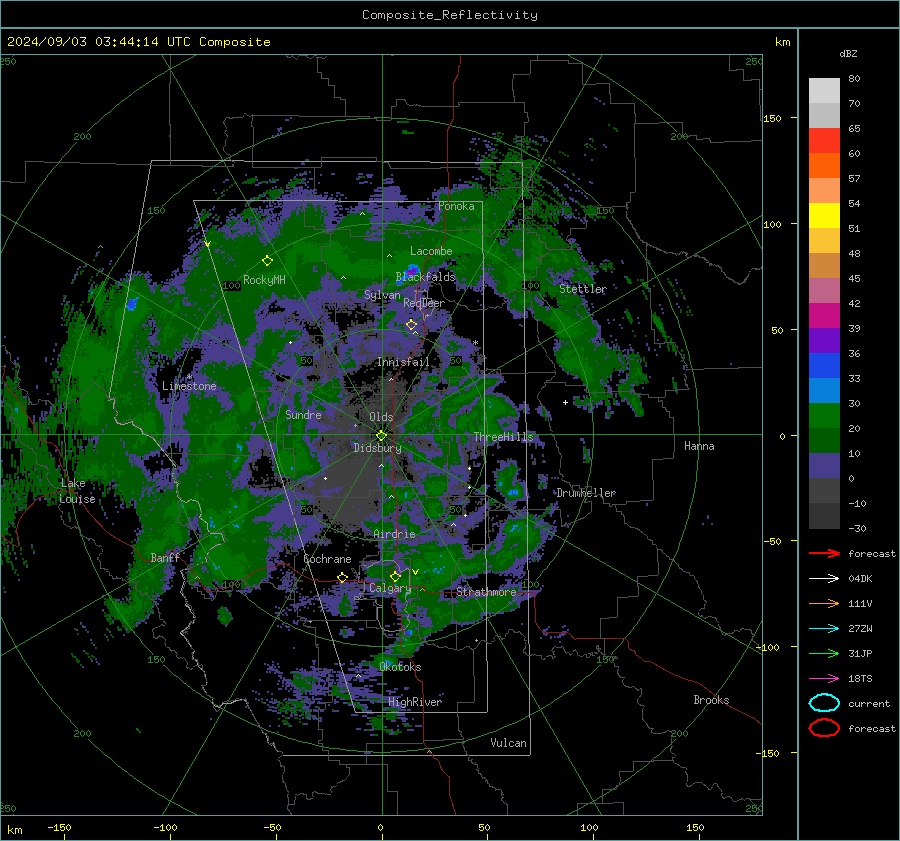Screen dimensions: 900x841
Task: Click the 150 tick on right axis
Action: 773,118
